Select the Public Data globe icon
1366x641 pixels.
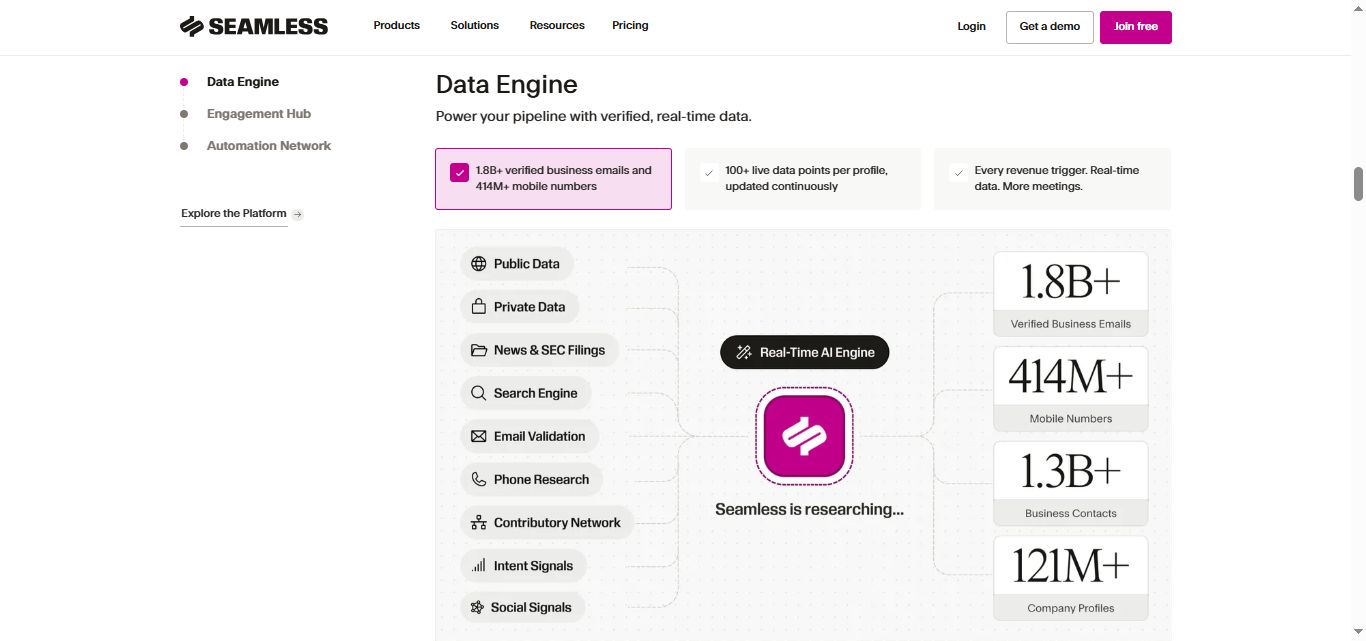[x=478, y=263]
